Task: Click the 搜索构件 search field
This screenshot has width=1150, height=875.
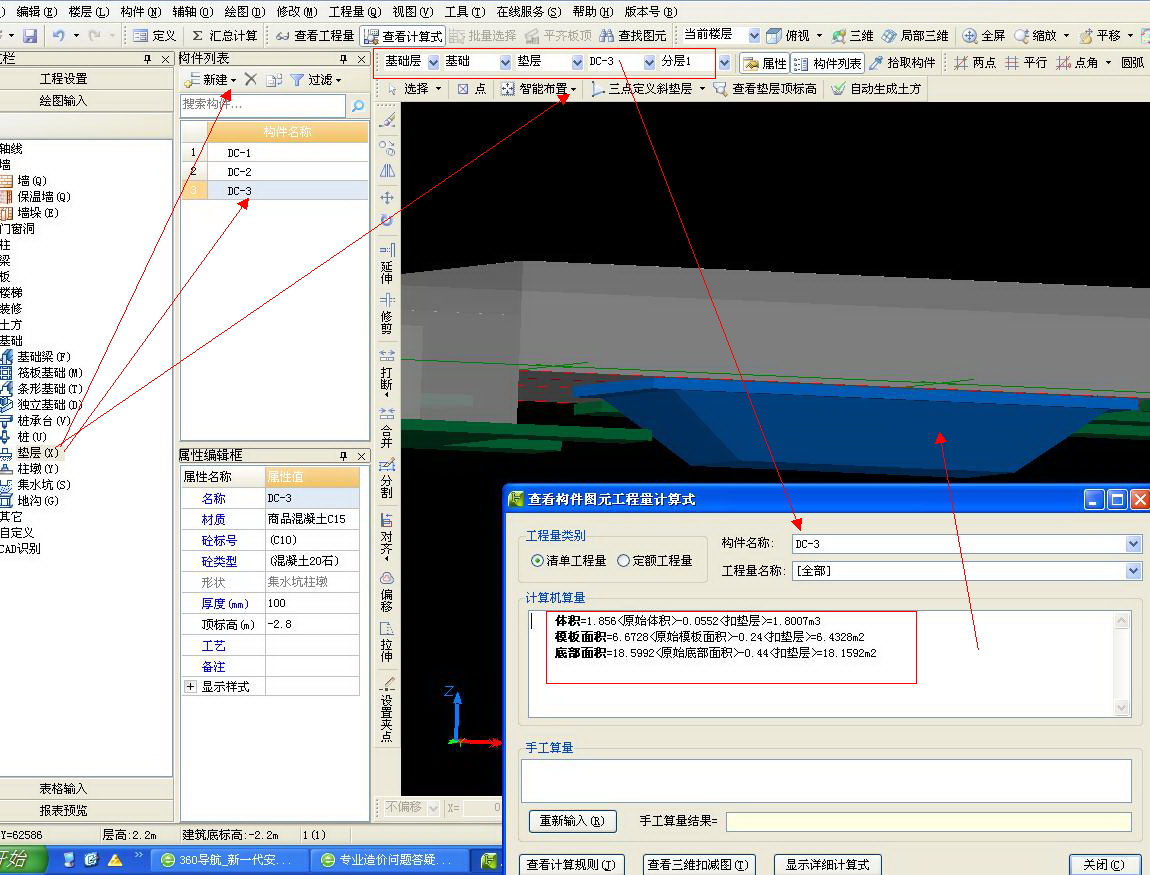Action: click(x=262, y=105)
